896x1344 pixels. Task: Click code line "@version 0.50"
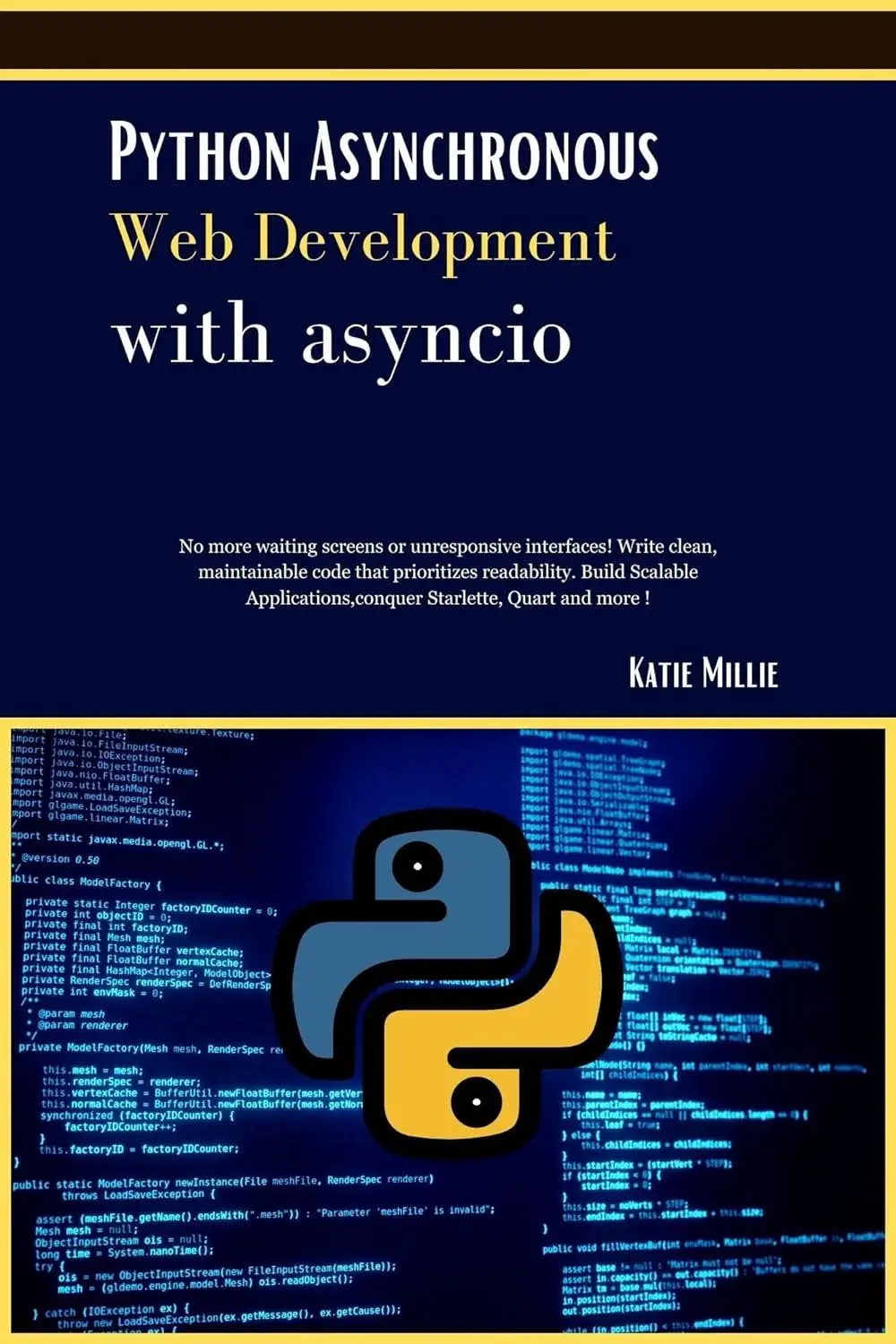click(x=61, y=858)
